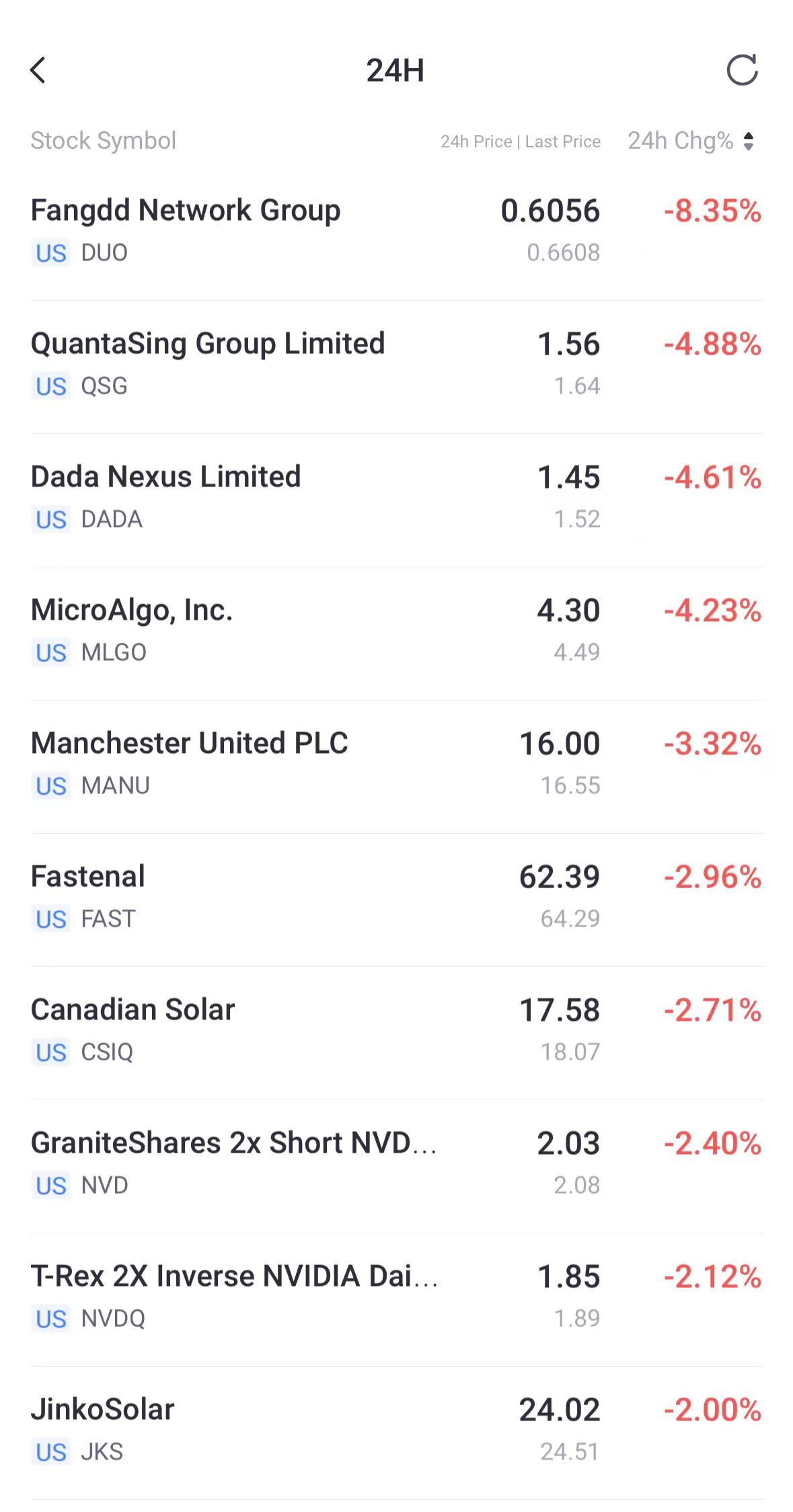Open Fastenal stock details
Image resolution: width=793 pixels, height=1512 pixels.
[88, 877]
